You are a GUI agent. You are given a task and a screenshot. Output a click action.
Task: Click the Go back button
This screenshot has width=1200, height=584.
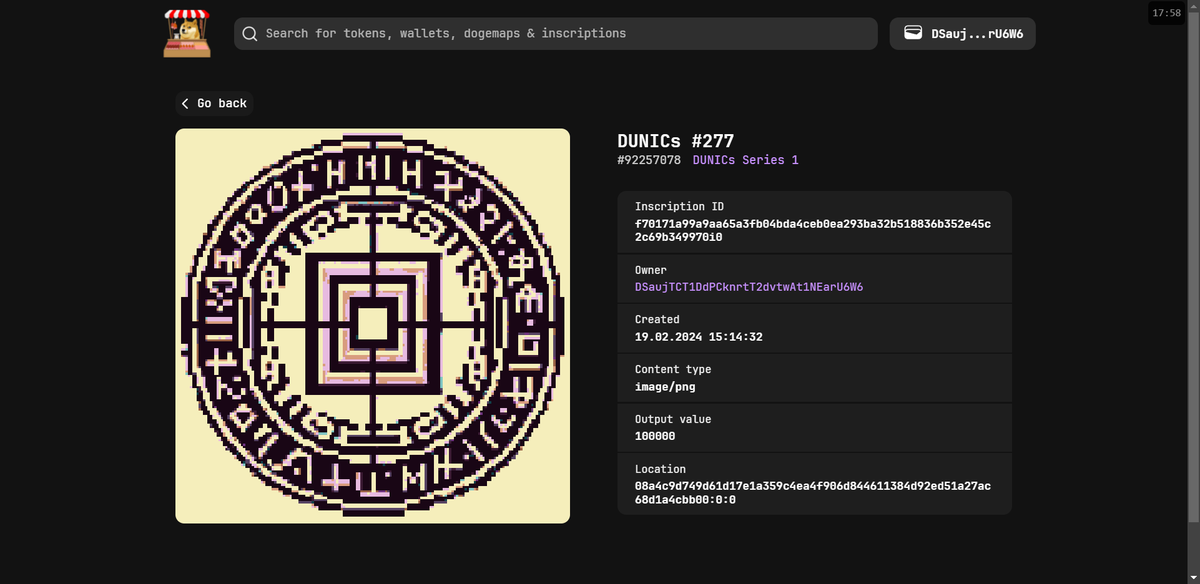(214, 103)
